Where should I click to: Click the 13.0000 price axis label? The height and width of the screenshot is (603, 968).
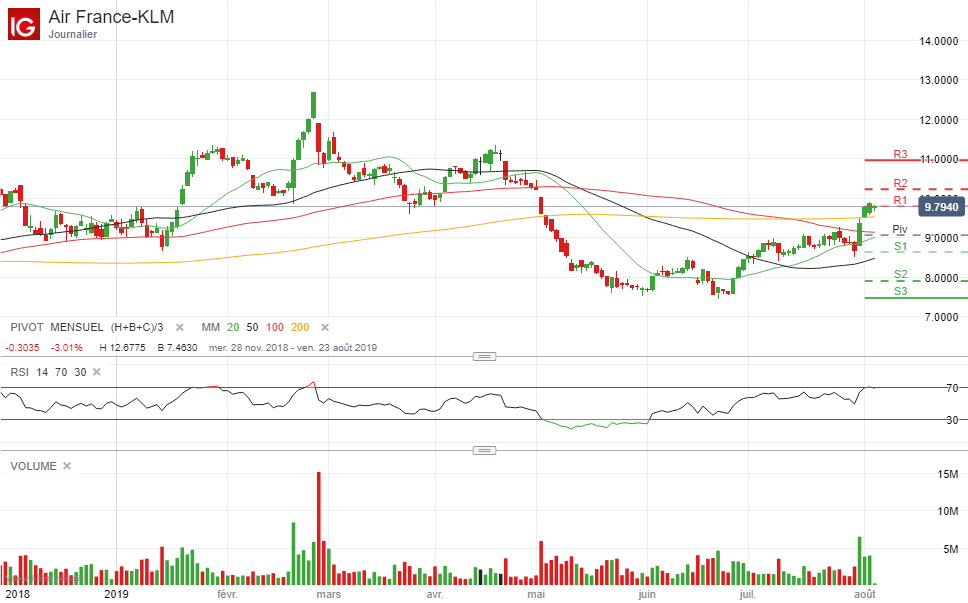tap(938, 80)
